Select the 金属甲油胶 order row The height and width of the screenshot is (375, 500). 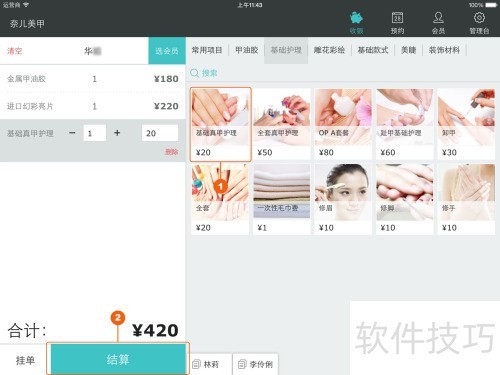click(93, 79)
